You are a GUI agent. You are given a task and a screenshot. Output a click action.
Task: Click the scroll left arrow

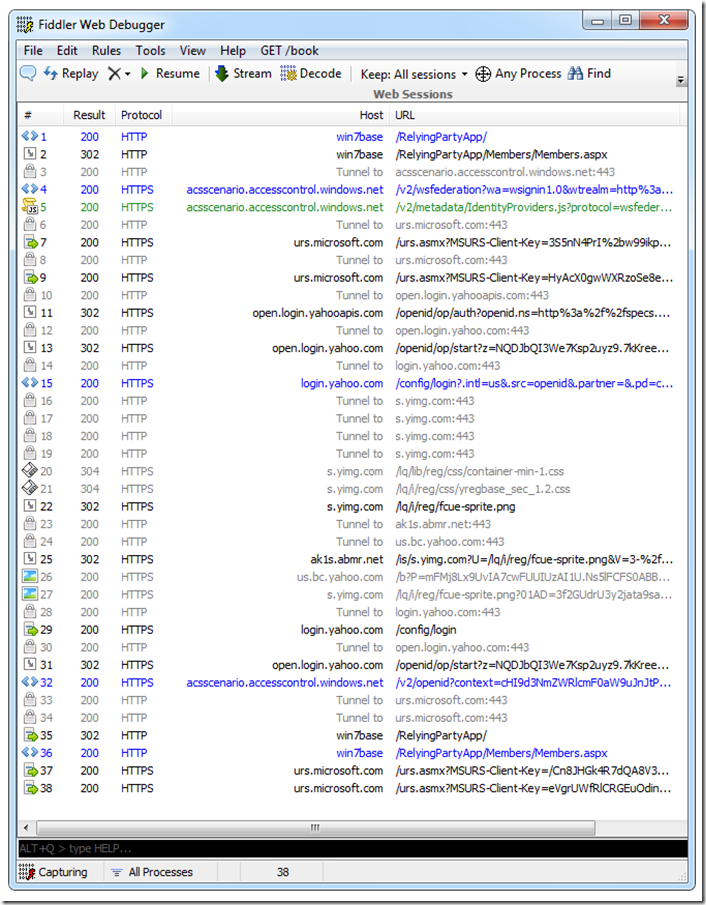[25, 828]
